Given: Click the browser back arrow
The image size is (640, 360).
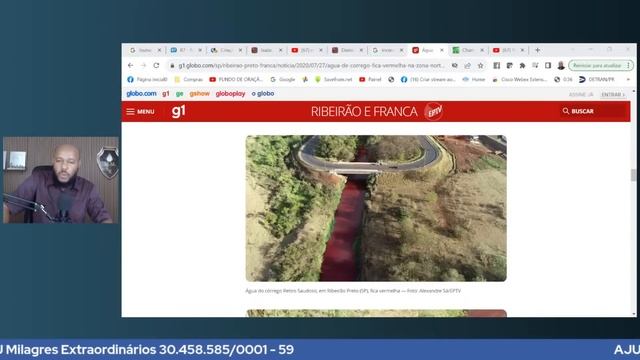Looking at the screenshot, I should (130, 65).
